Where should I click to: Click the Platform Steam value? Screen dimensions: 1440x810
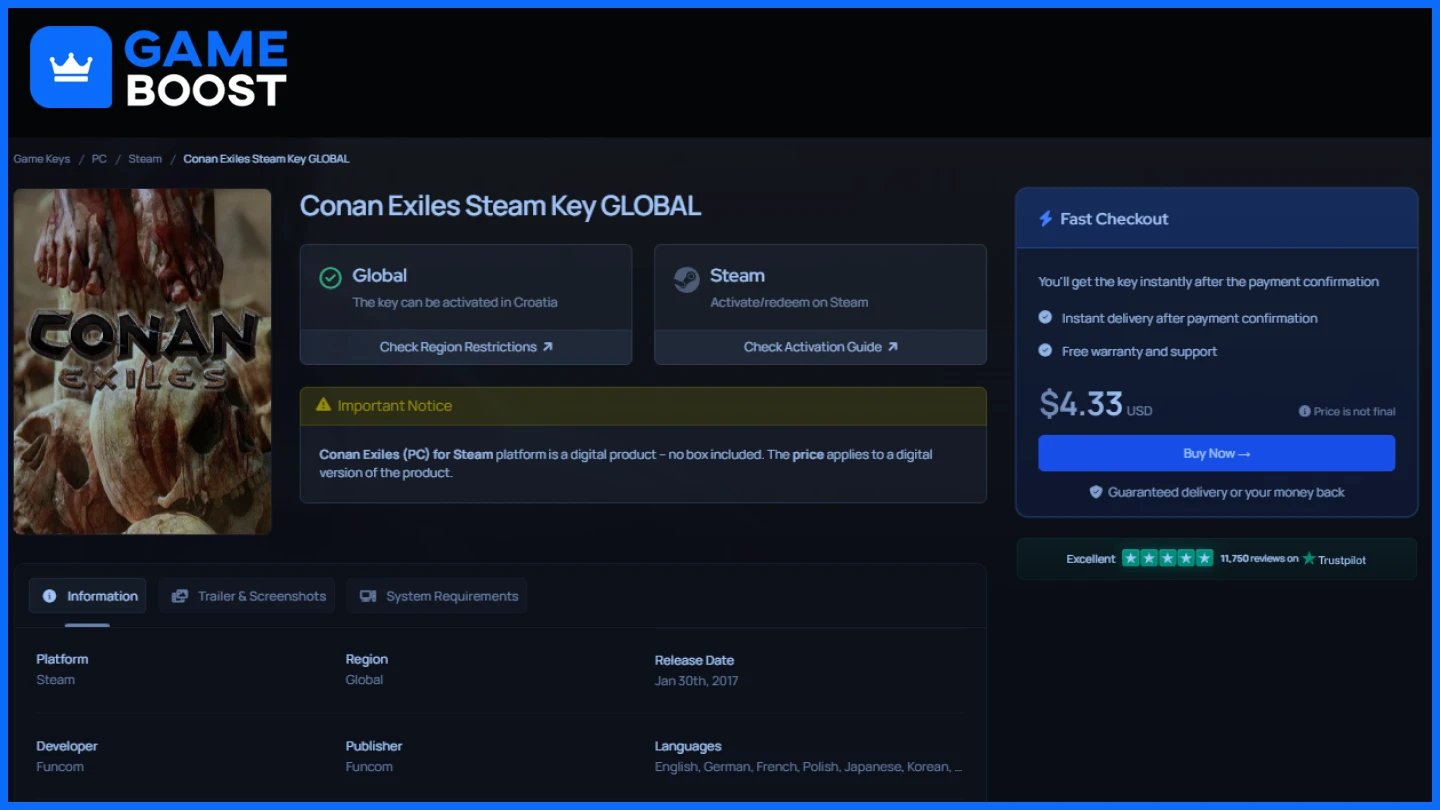tap(55, 680)
